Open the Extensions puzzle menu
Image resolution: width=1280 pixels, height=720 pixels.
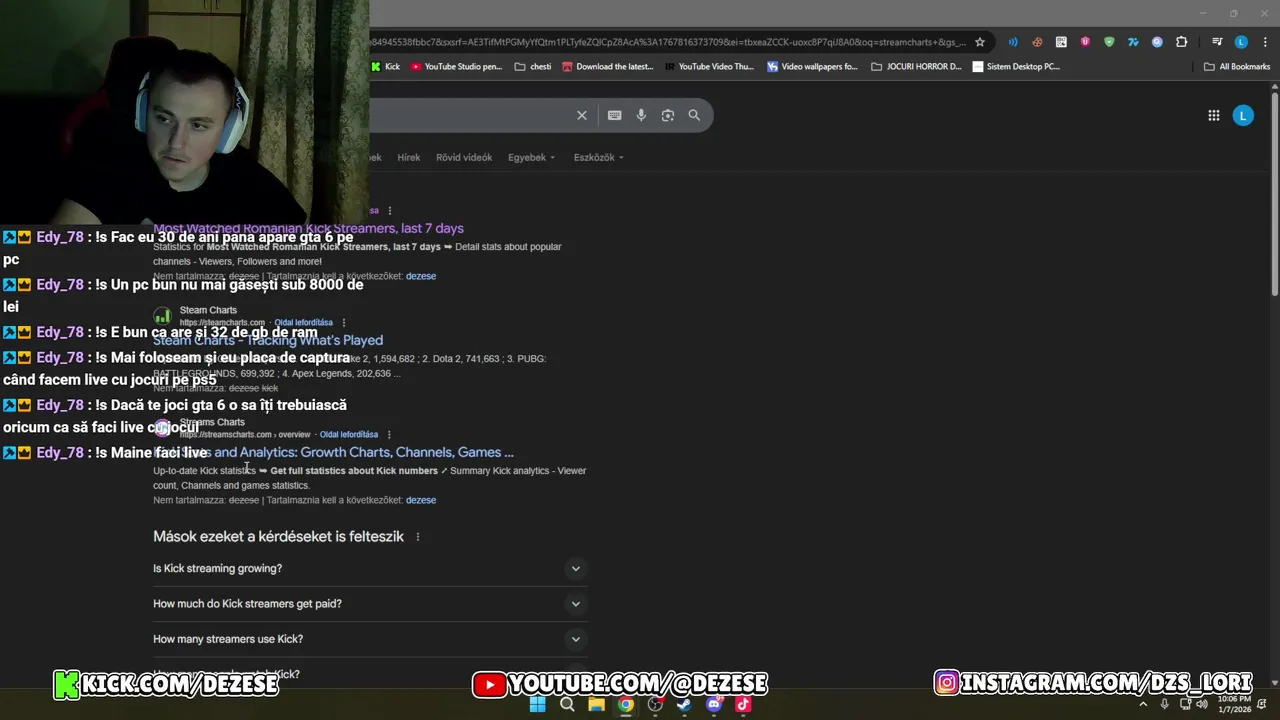click(x=1182, y=42)
